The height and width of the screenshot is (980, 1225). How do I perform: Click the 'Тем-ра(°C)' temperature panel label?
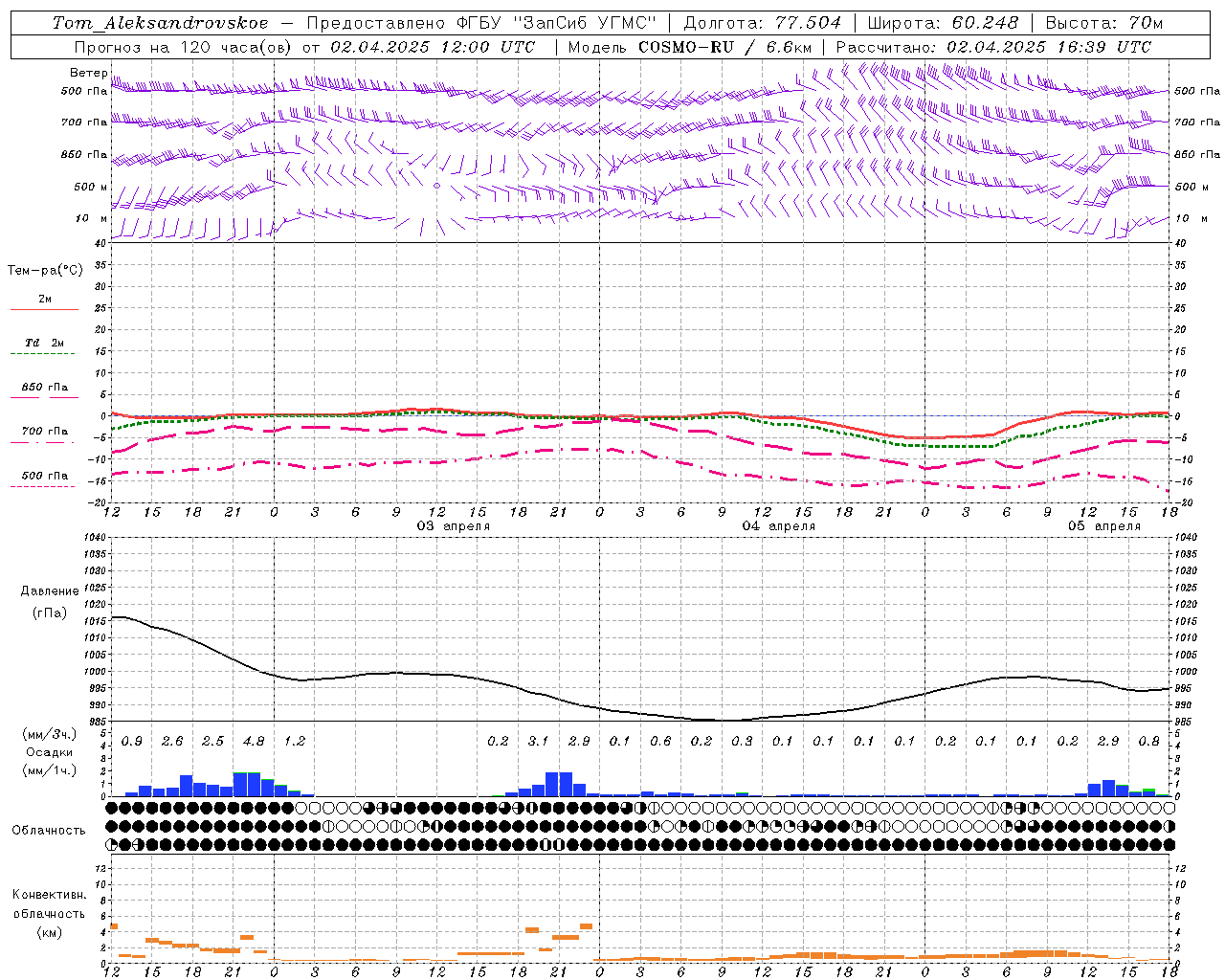click(45, 271)
